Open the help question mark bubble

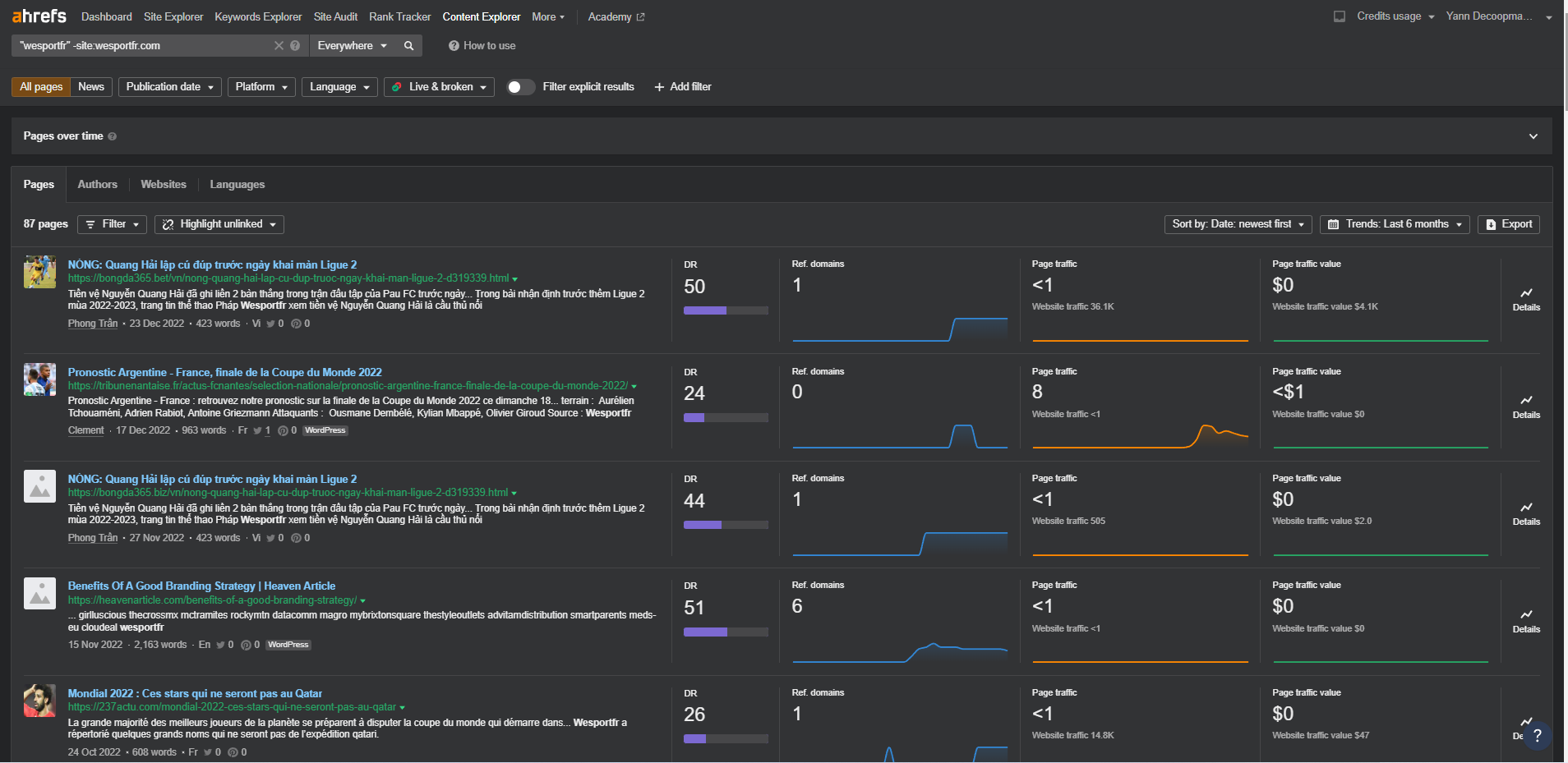1537,736
